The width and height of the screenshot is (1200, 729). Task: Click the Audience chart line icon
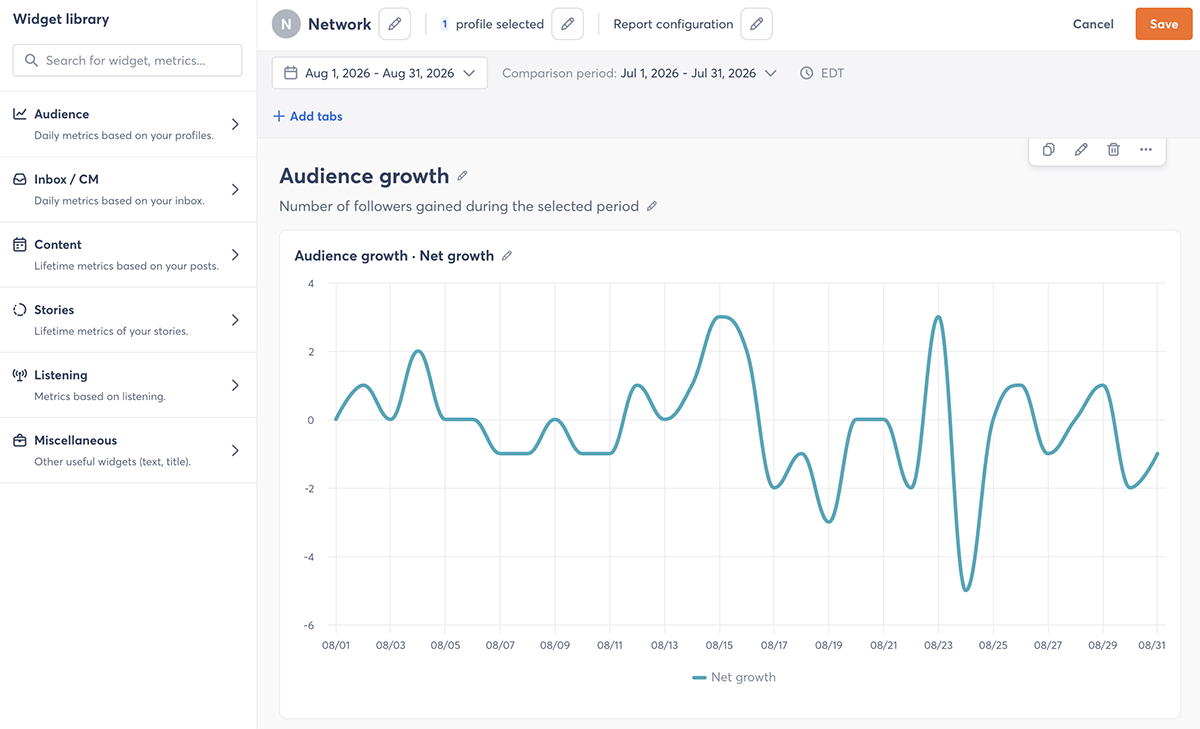pyautogui.click(x=20, y=114)
